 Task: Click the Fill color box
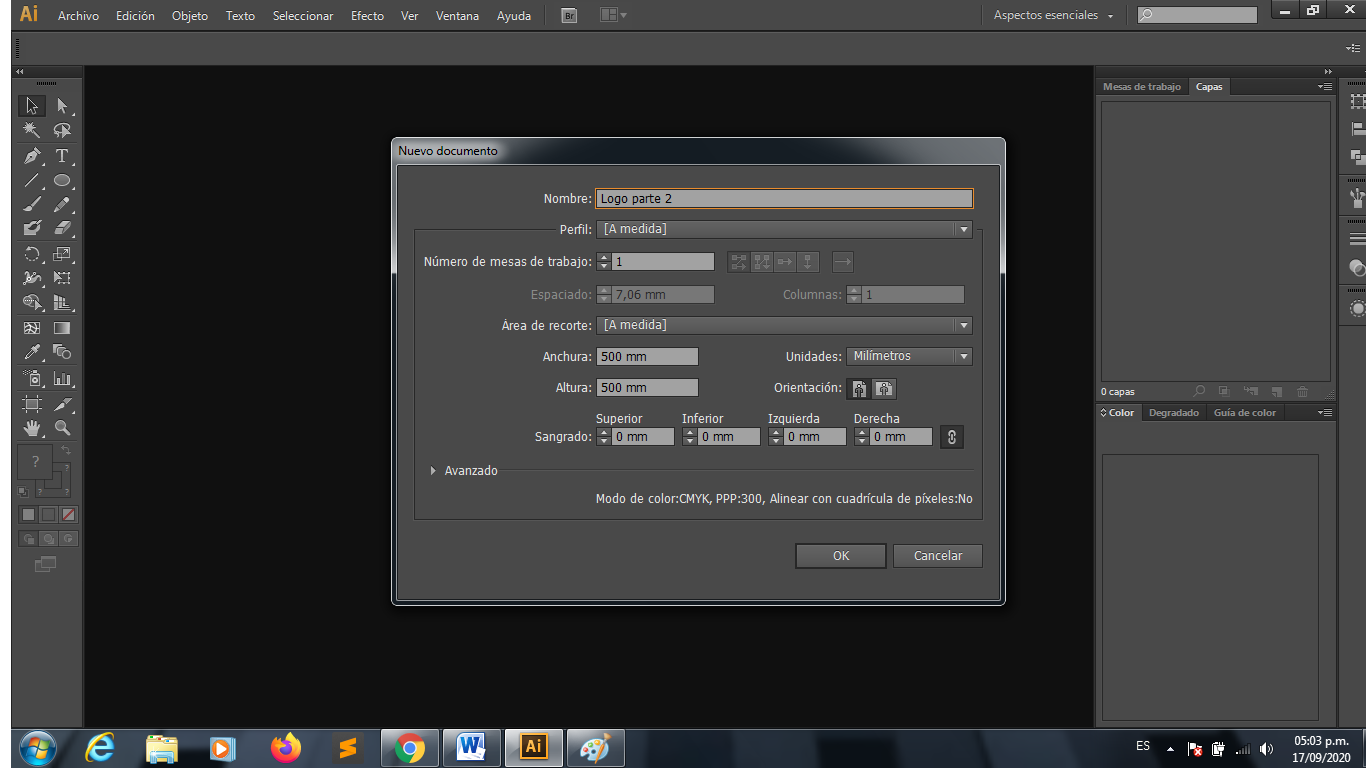[35, 461]
